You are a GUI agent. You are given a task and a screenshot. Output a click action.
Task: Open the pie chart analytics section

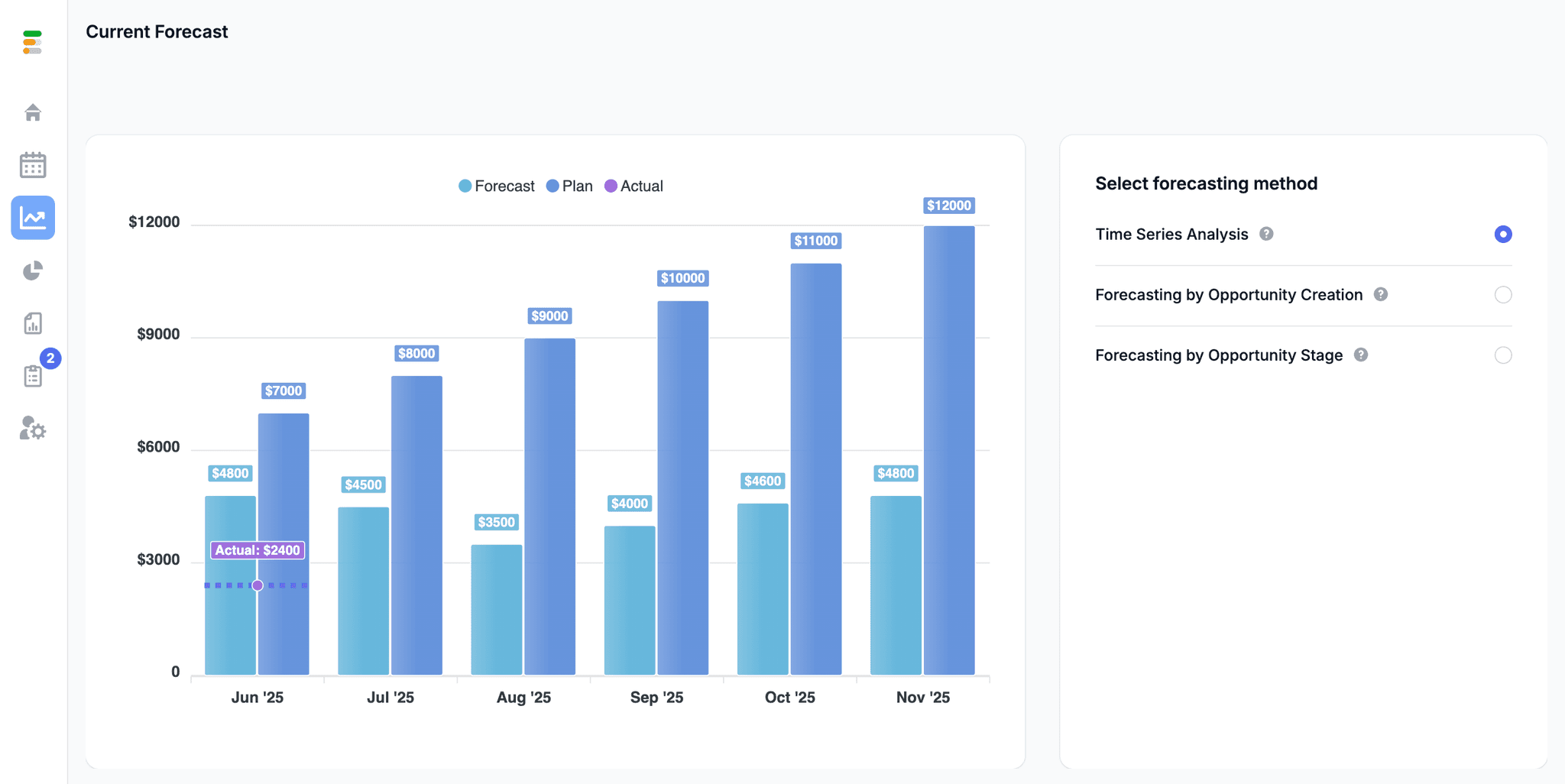[x=33, y=271]
